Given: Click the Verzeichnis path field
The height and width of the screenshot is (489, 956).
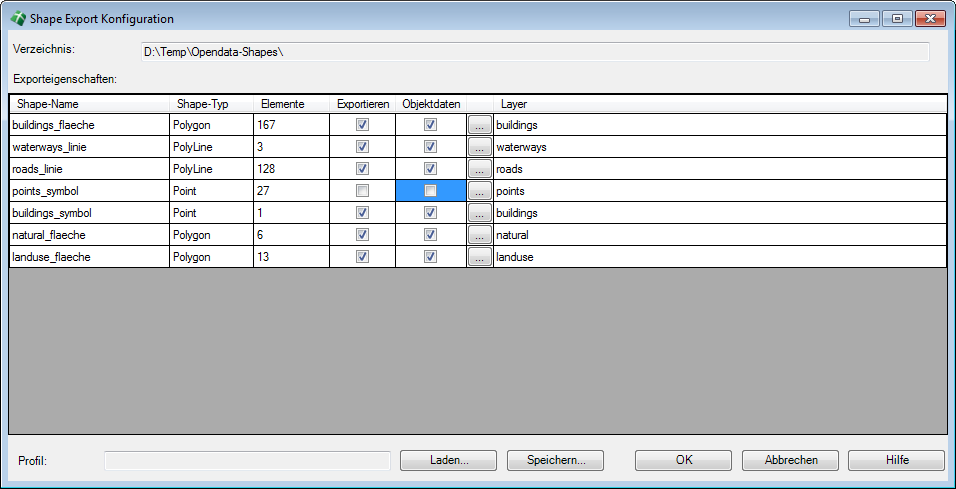Looking at the screenshot, I should point(534,51).
